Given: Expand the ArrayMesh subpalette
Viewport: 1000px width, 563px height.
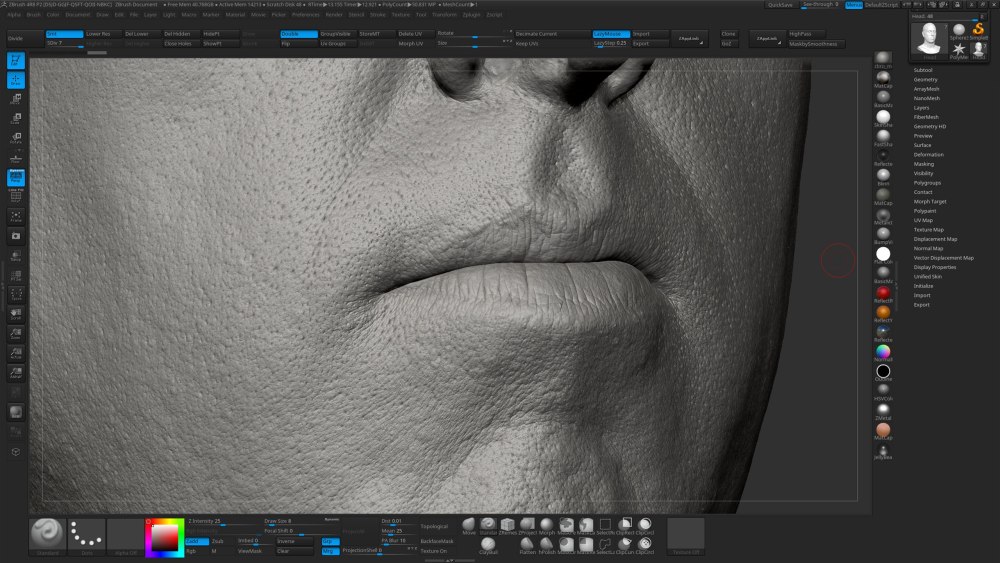Looking at the screenshot, I should click(x=926, y=89).
